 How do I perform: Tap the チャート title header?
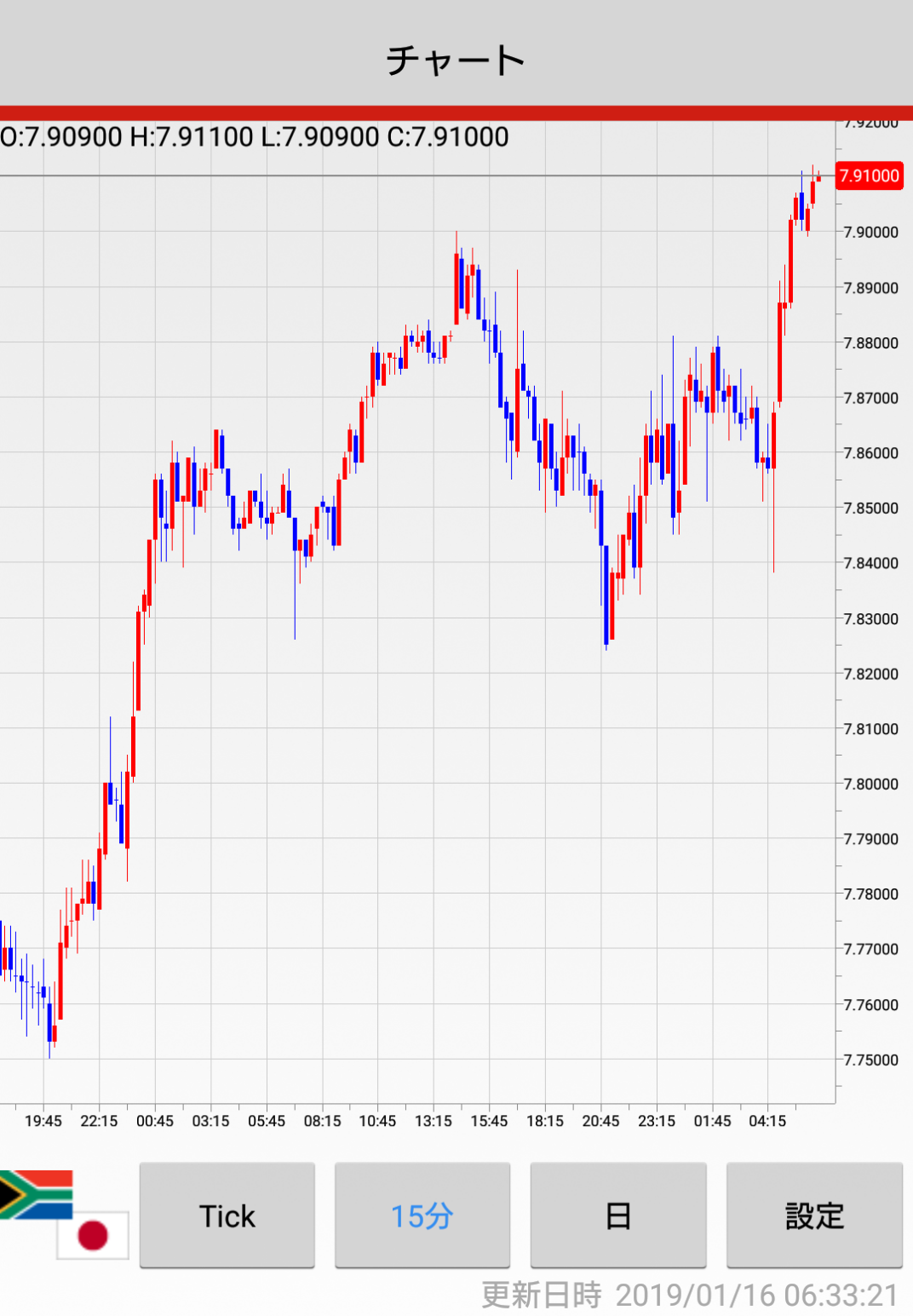tap(456, 60)
